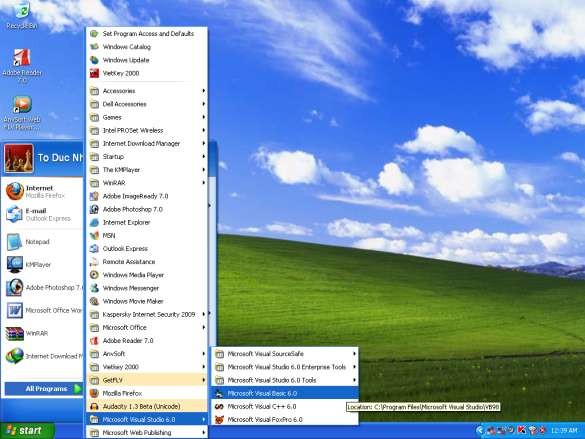
Task: Expand the Internet Download Manager submenu arrow
Action: 204,143
